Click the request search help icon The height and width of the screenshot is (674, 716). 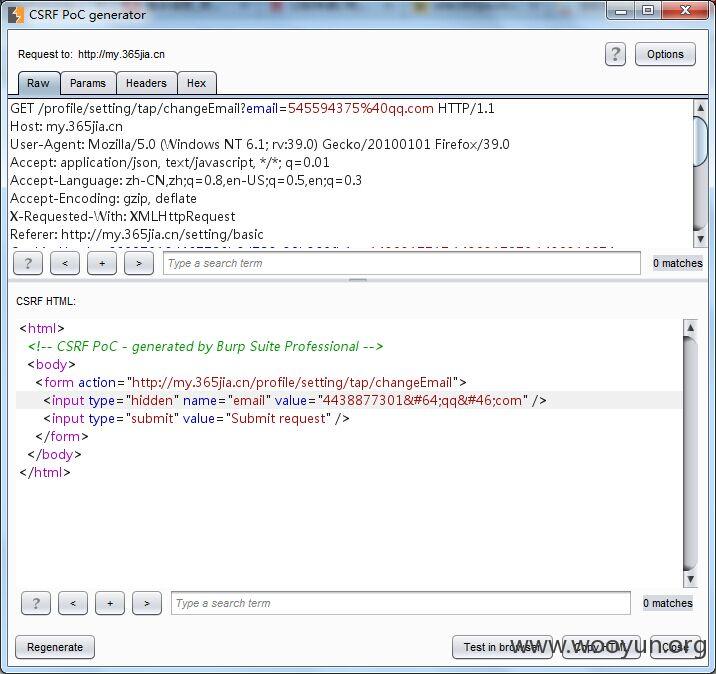[28, 263]
